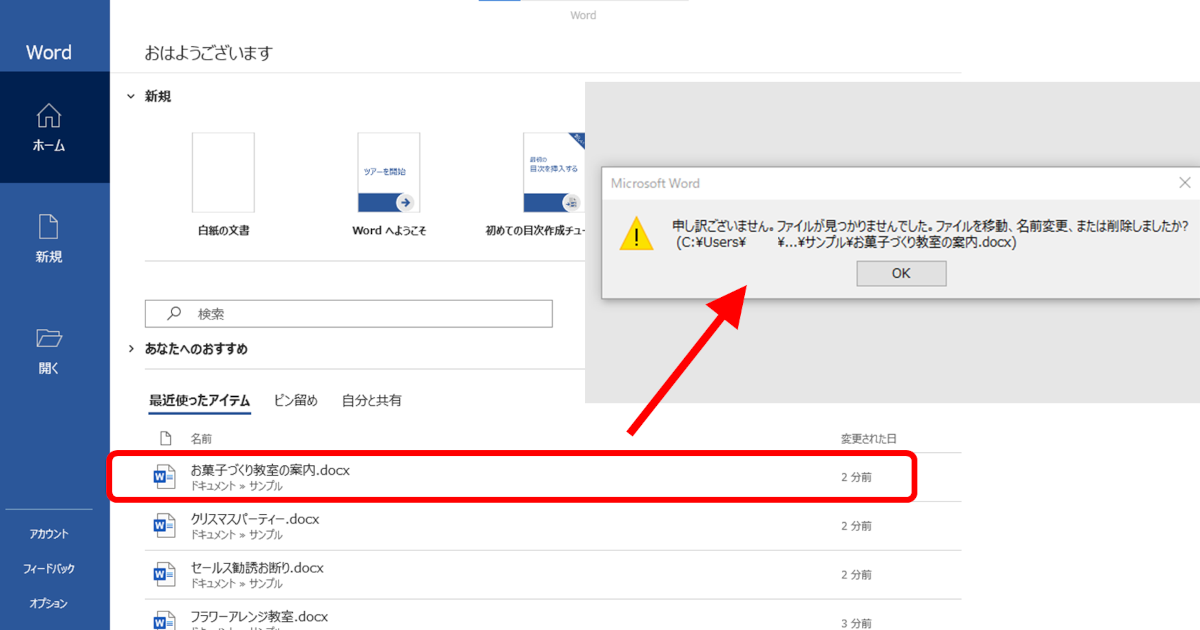Open the ホーム home icon in sidebar
The height and width of the screenshot is (630, 1200).
point(49,116)
